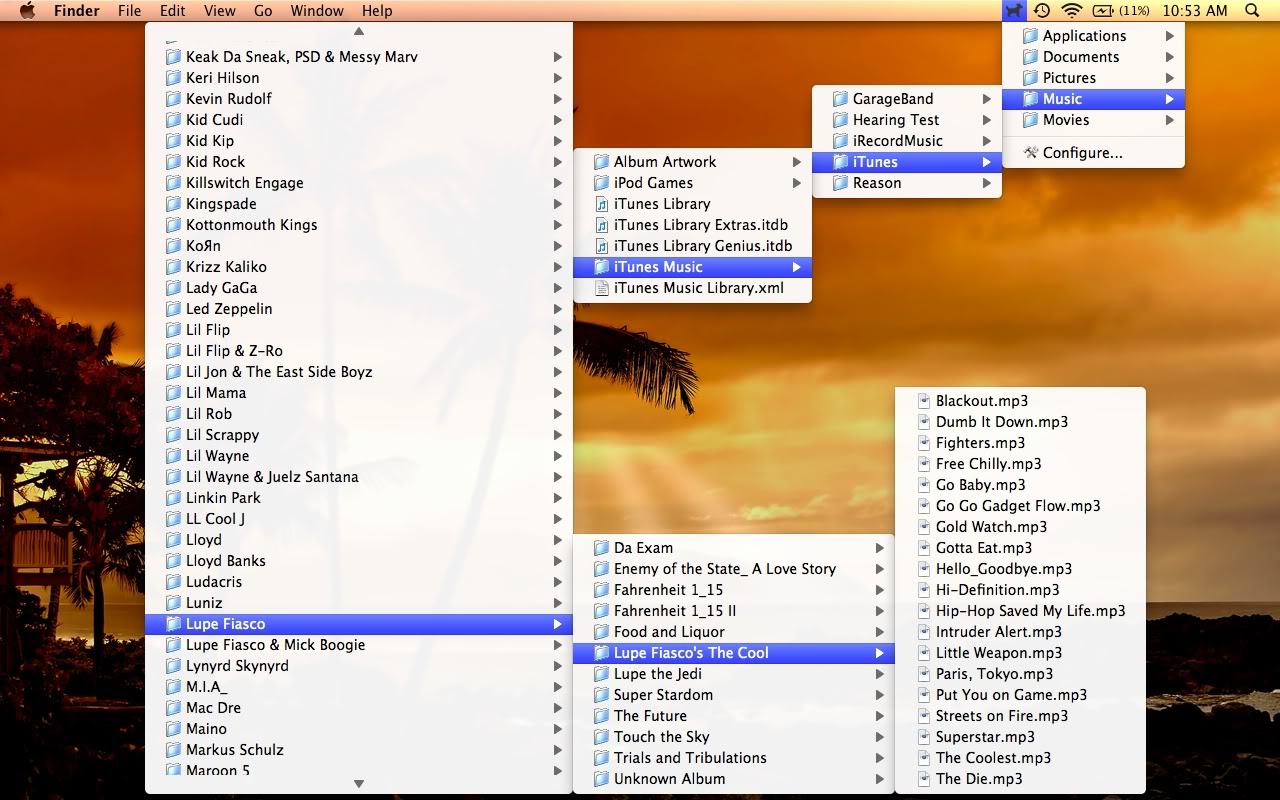Select Paris, Tokyo.mp3
Viewport: 1280px width, 800px height.
point(1020,674)
